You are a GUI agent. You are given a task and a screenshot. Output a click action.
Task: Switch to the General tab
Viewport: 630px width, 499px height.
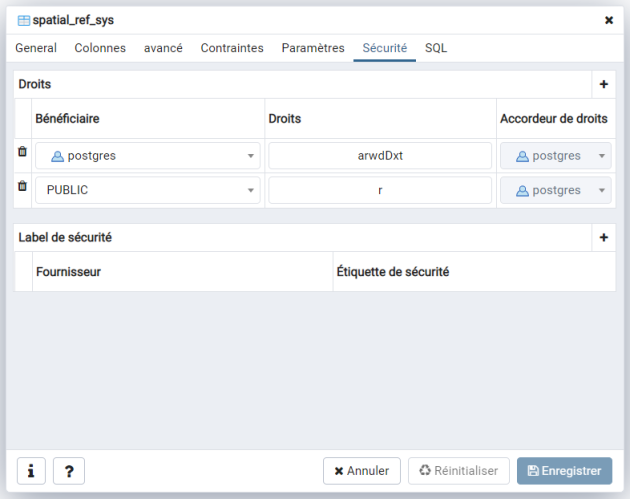tap(36, 48)
